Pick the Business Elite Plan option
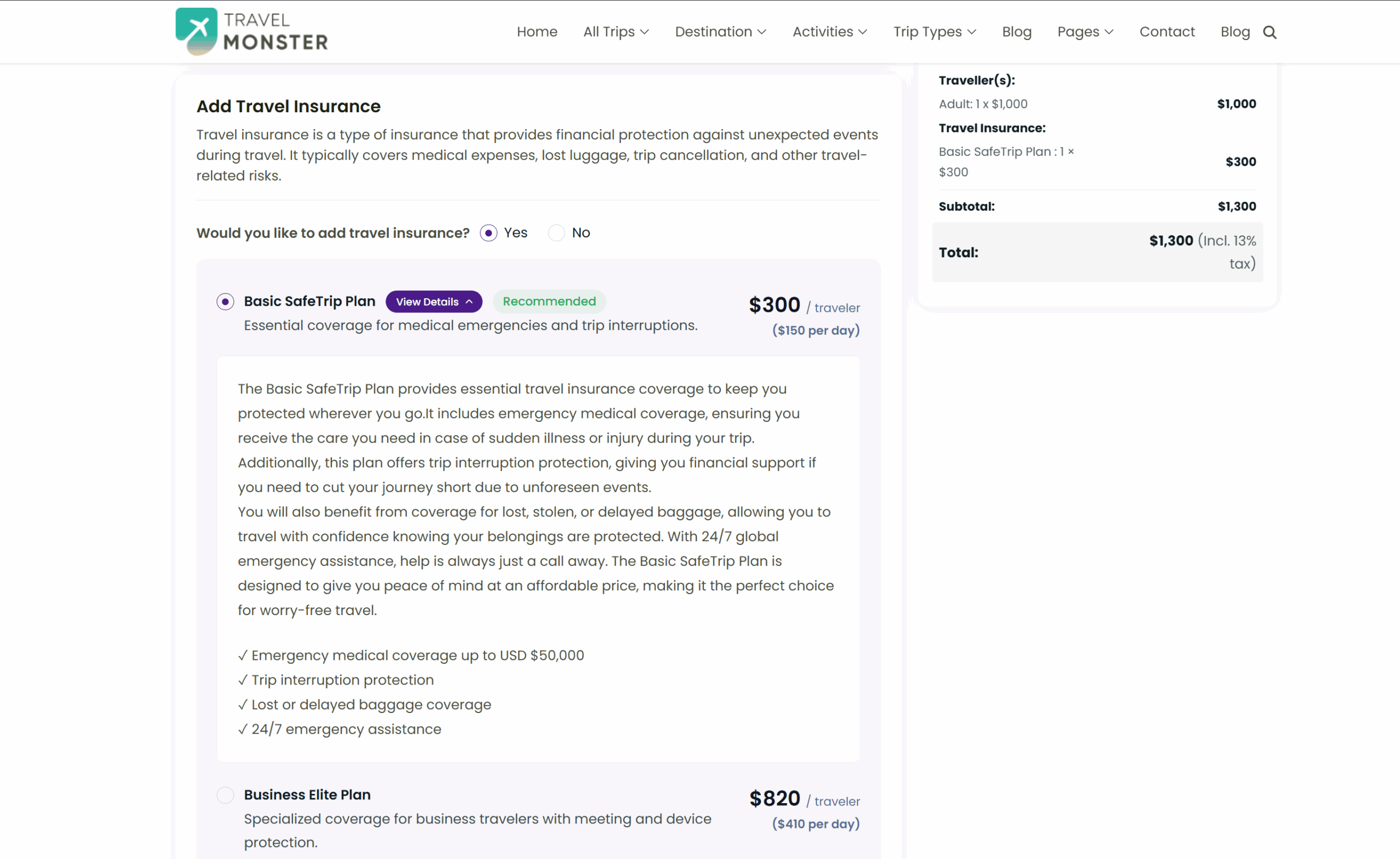The width and height of the screenshot is (1400, 859). tap(225, 795)
